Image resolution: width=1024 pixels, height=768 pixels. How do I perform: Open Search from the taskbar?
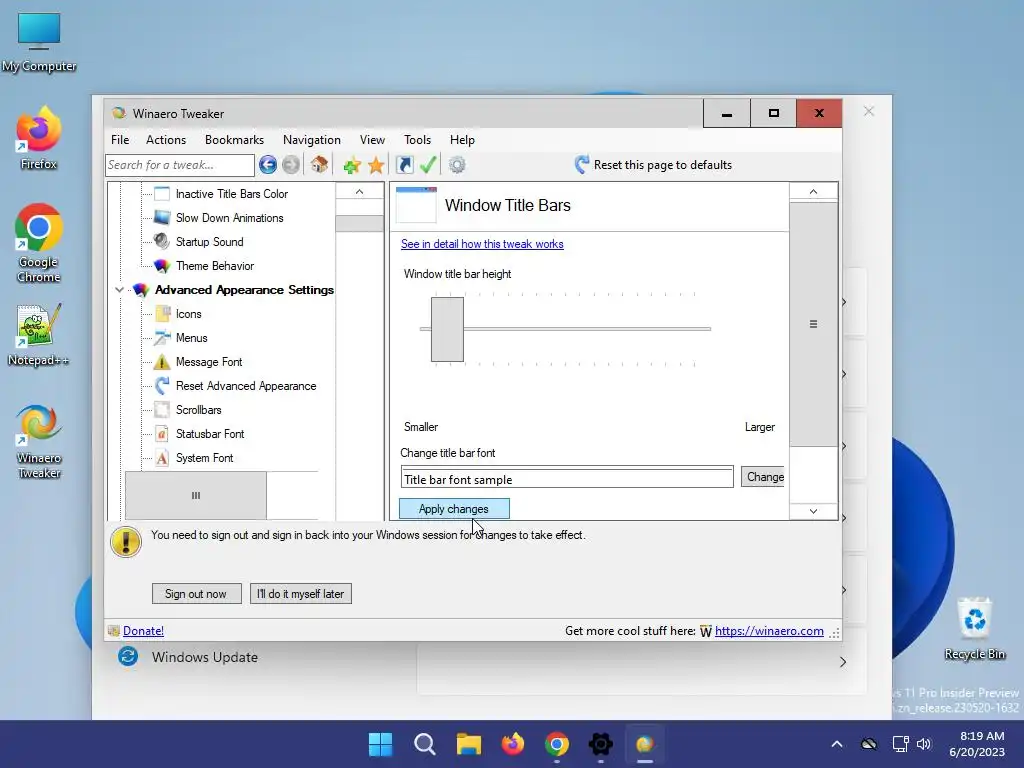click(x=424, y=744)
